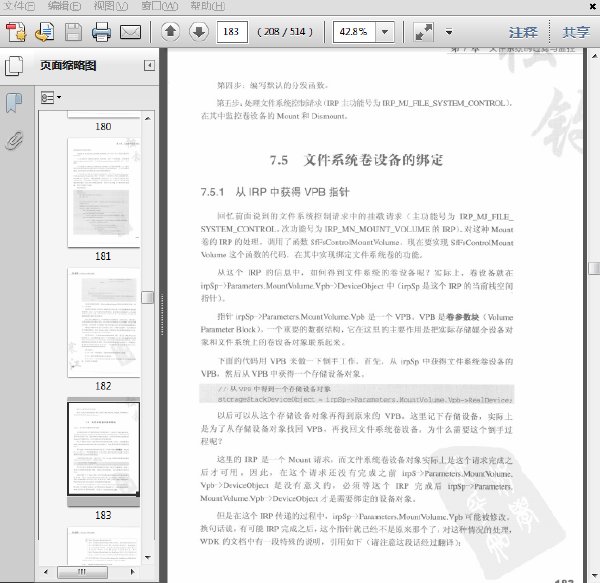Viewport: 600px width, 583px height.
Task: Click the thumbnail panel scroll up arrow
Action: 148,118
